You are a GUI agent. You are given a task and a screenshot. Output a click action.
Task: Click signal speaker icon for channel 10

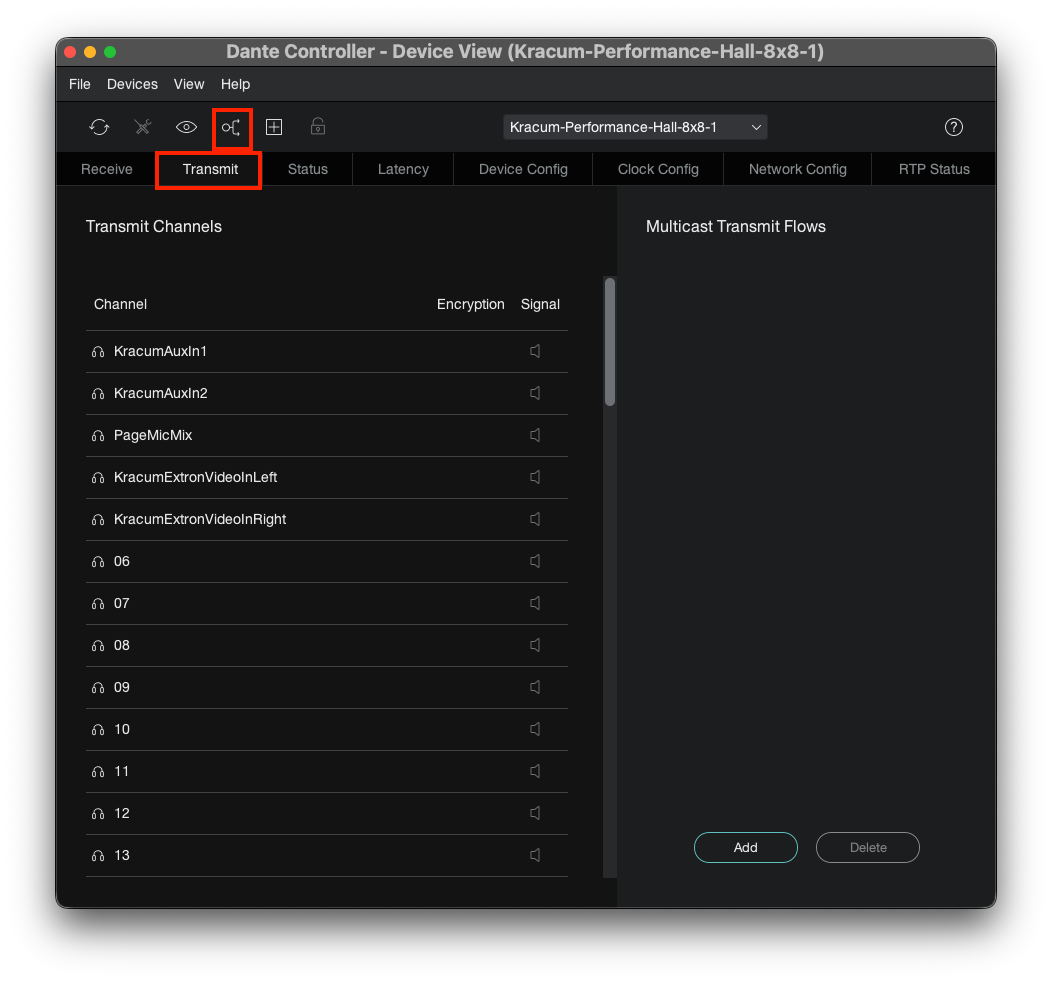pyautogui.click(x=535, y=729)
